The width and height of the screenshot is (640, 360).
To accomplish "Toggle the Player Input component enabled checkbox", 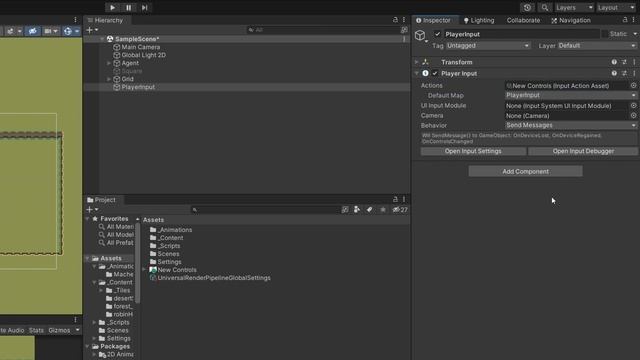I will click(x=435, y=73).
